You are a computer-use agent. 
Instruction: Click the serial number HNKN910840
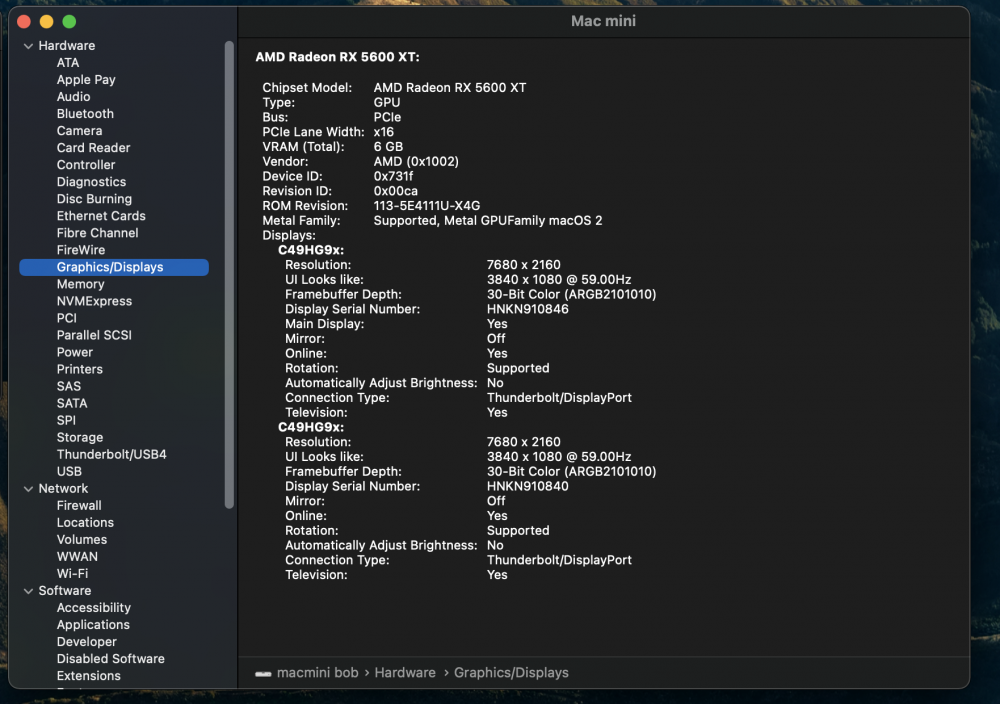click(527, 487)
